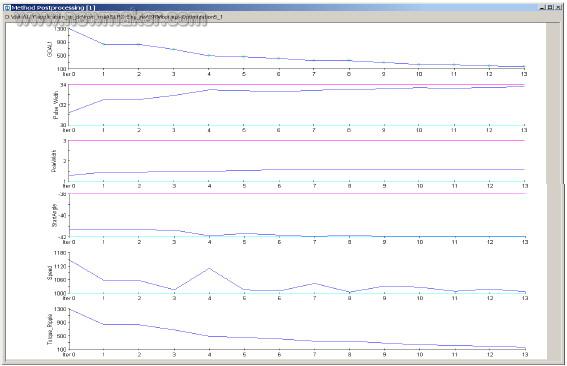Click the magenta upper-limit line in Pulse_Width plot
The image size is (567, 366).
[x=297, y=85]
